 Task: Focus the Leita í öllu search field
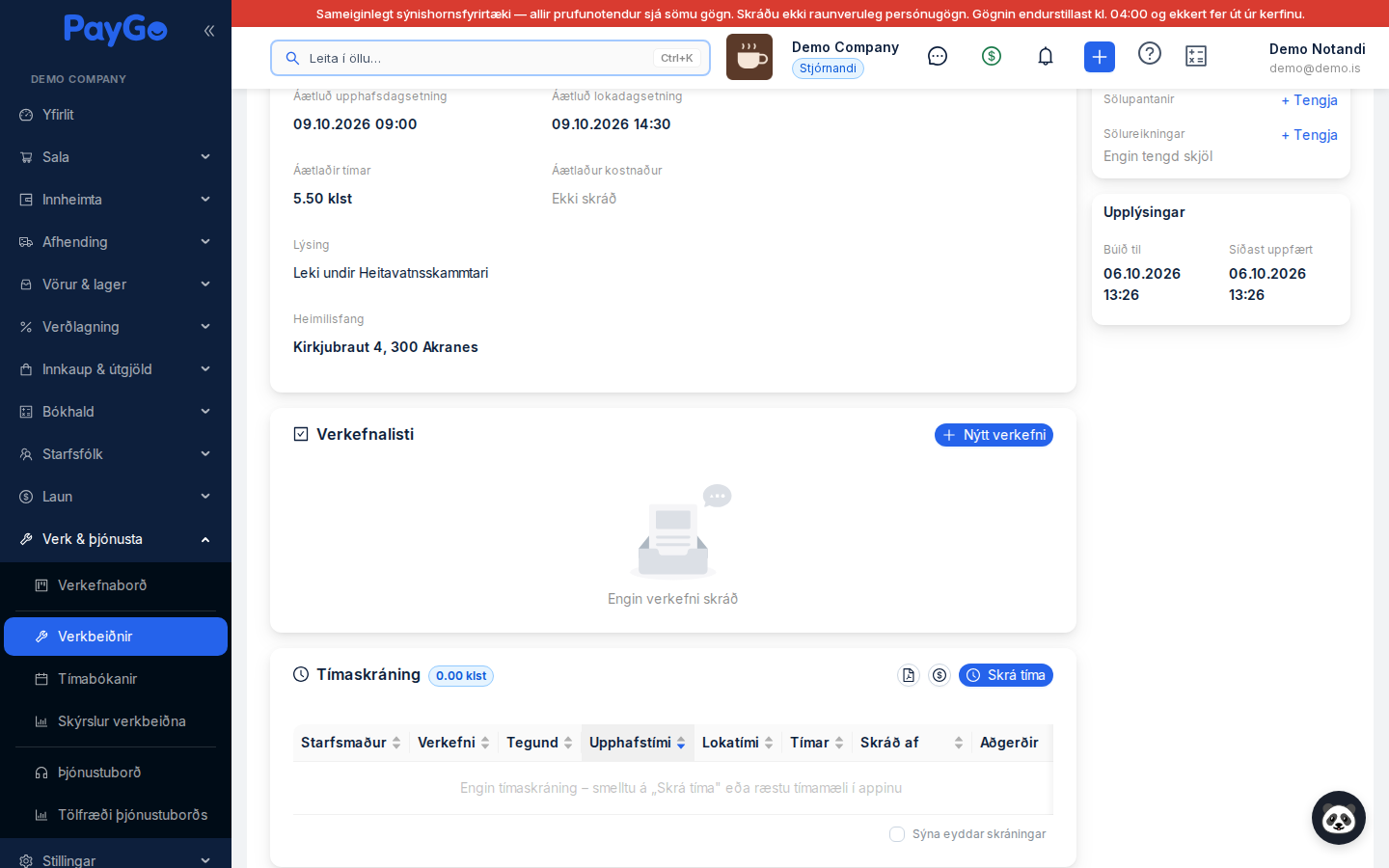coord(490,58)
